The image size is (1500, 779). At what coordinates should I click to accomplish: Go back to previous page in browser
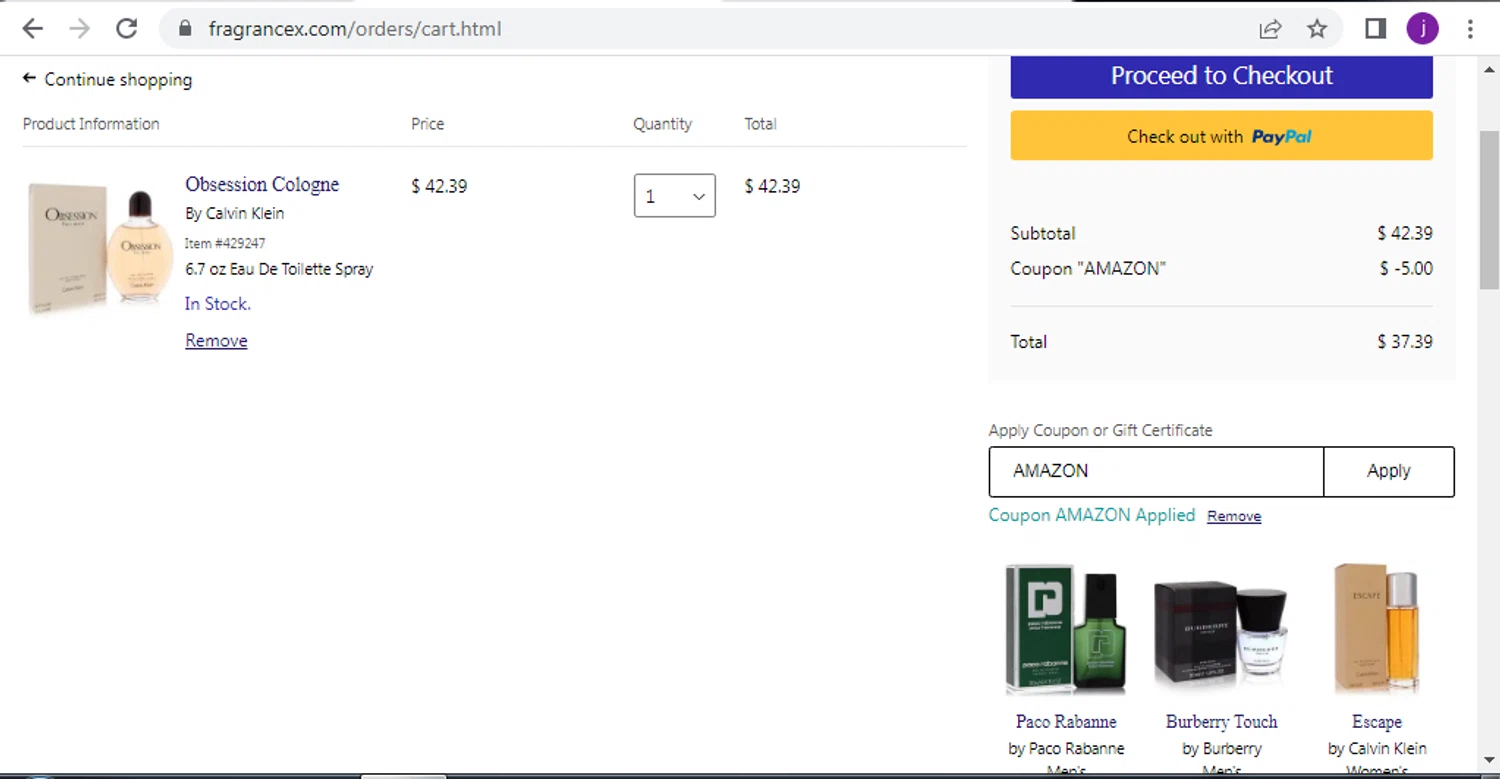tap(33, 29)
